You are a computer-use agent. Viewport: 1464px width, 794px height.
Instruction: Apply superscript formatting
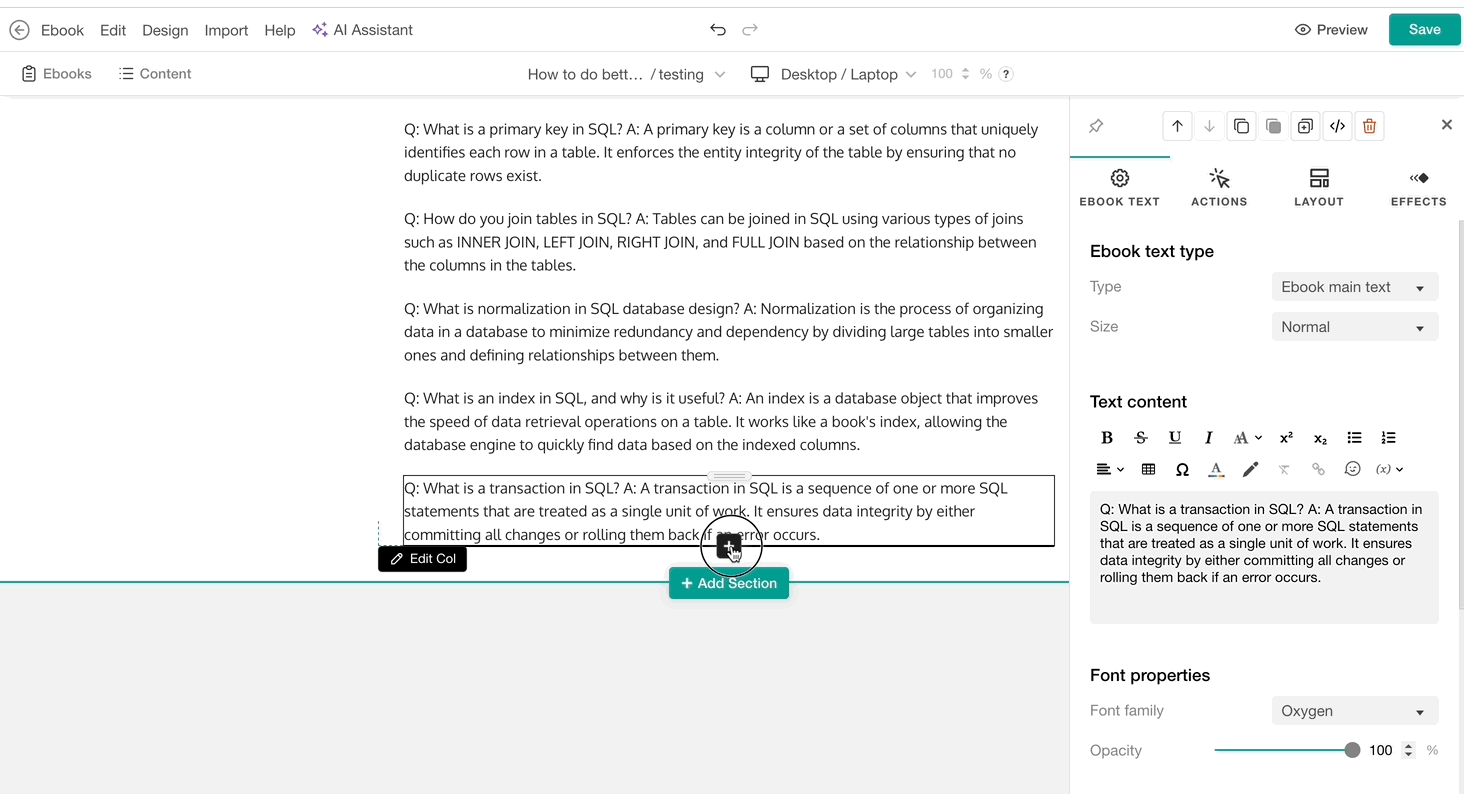tap(1286, 438)
